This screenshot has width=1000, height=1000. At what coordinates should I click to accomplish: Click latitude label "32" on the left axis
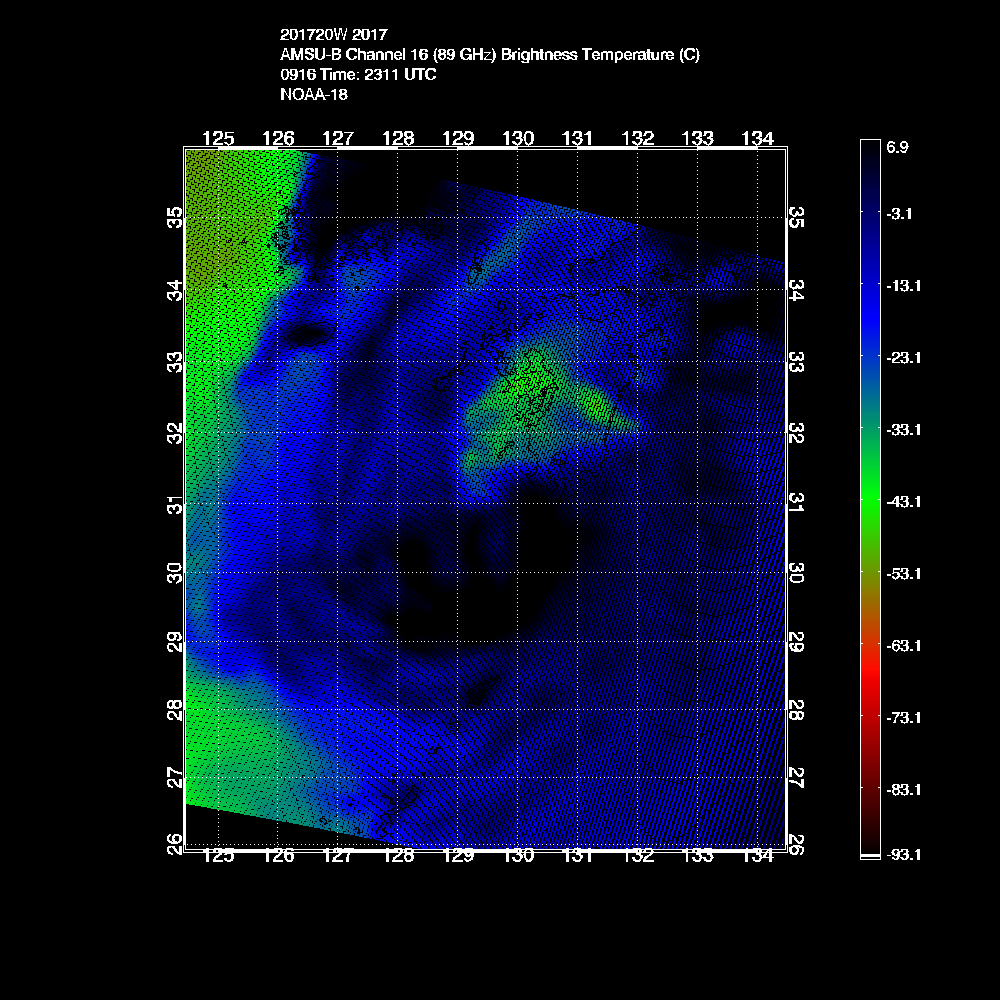click(x=175, y=433)
